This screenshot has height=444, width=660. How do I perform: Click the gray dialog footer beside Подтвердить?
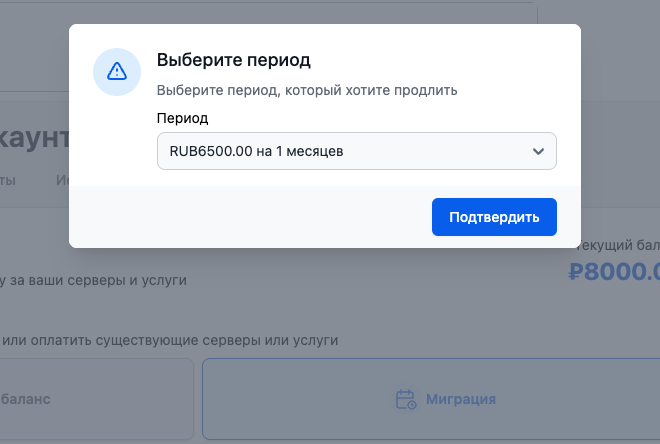coord(250,217)
